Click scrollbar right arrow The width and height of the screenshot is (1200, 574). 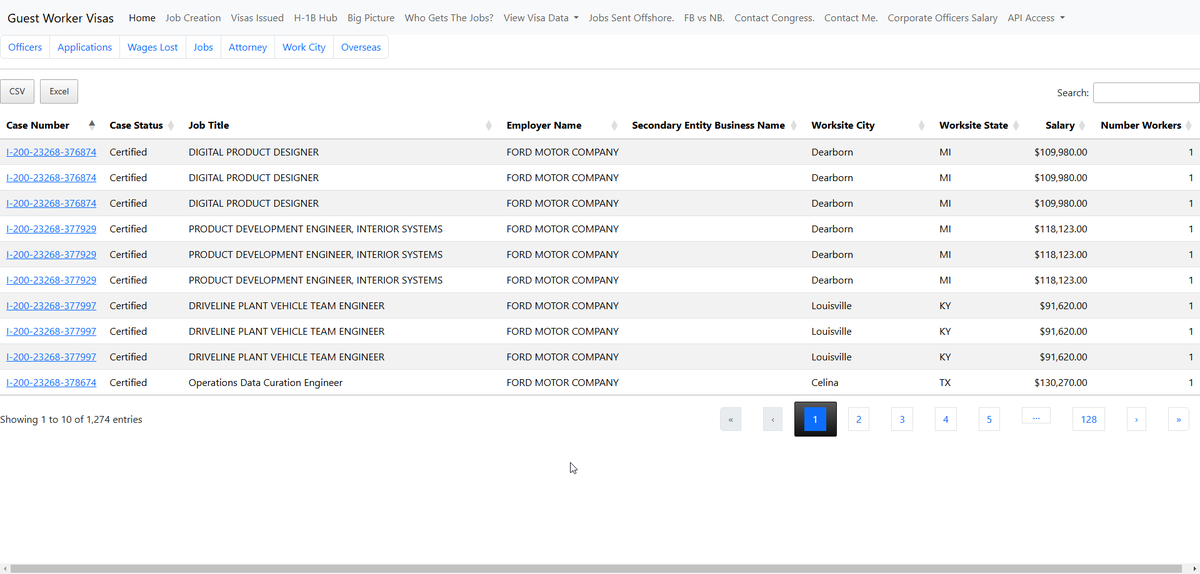(1196, 569)
